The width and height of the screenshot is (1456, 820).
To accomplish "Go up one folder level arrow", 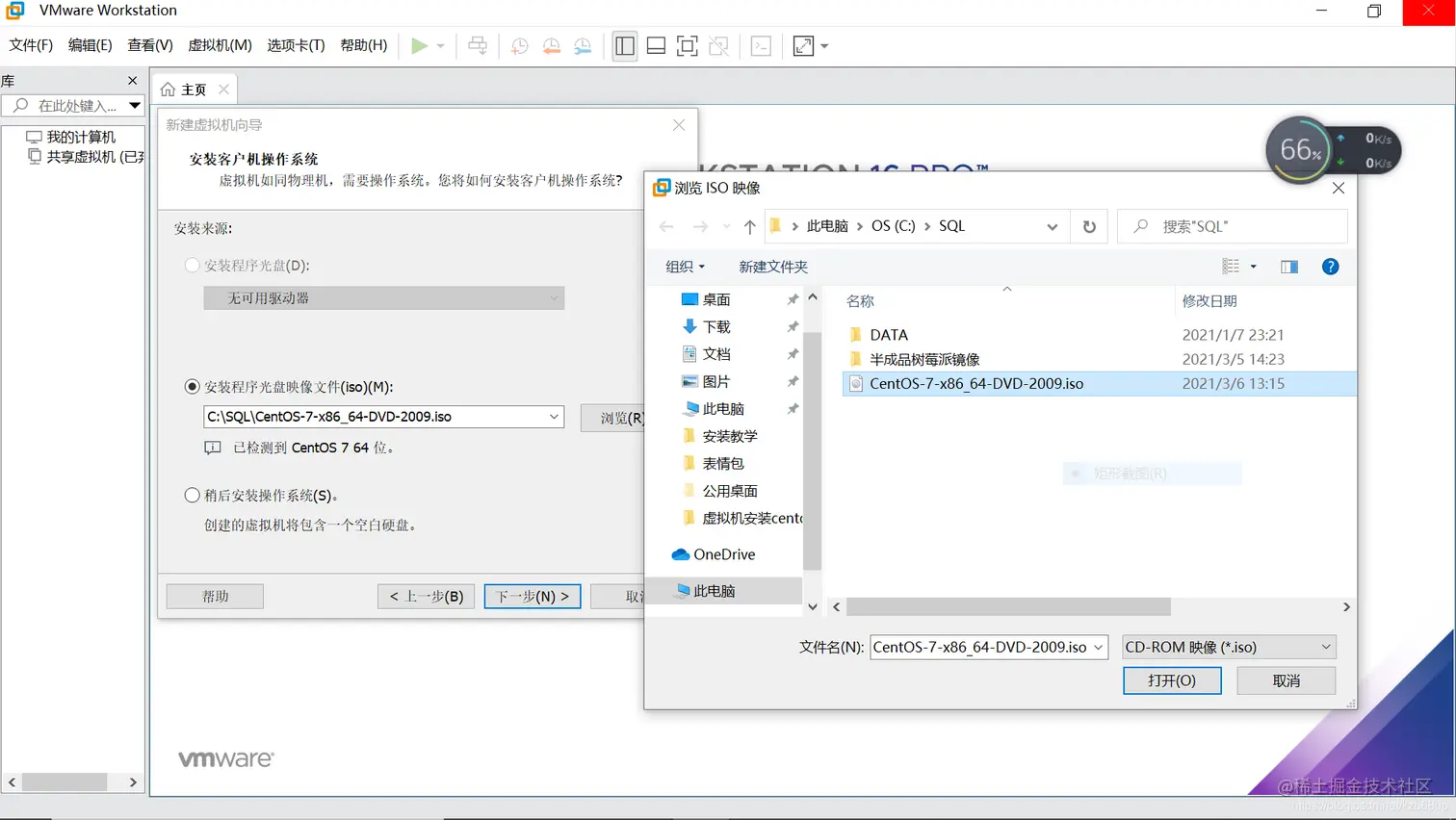I will click(x=750, y=226).
